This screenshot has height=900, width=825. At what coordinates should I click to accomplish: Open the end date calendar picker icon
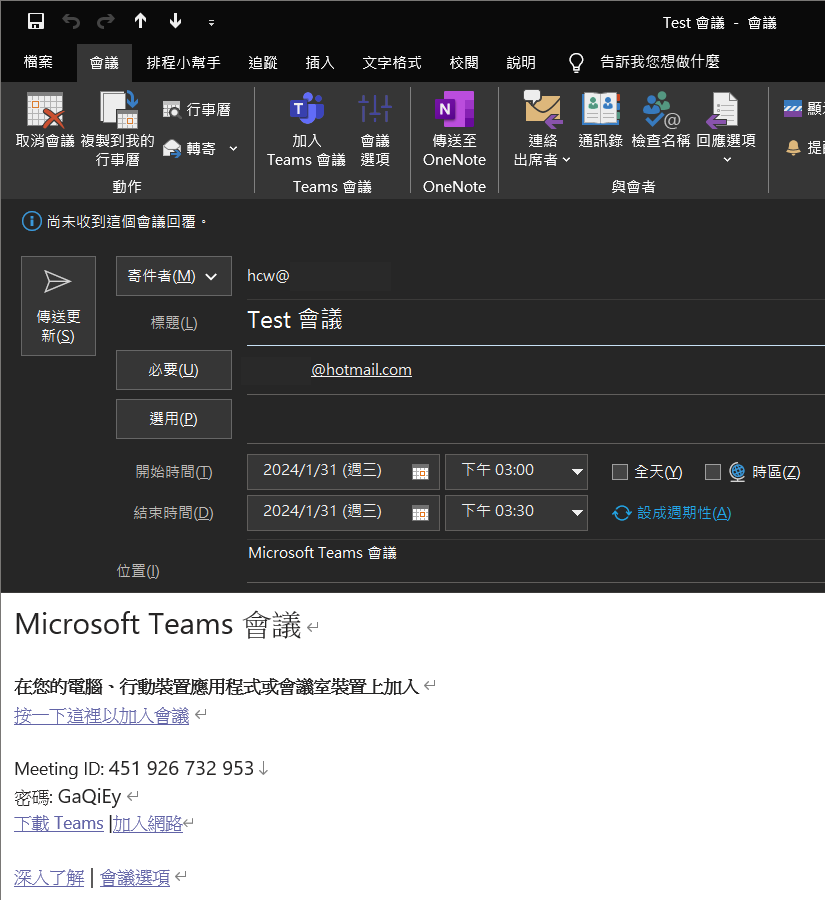(x=420, y=513)
